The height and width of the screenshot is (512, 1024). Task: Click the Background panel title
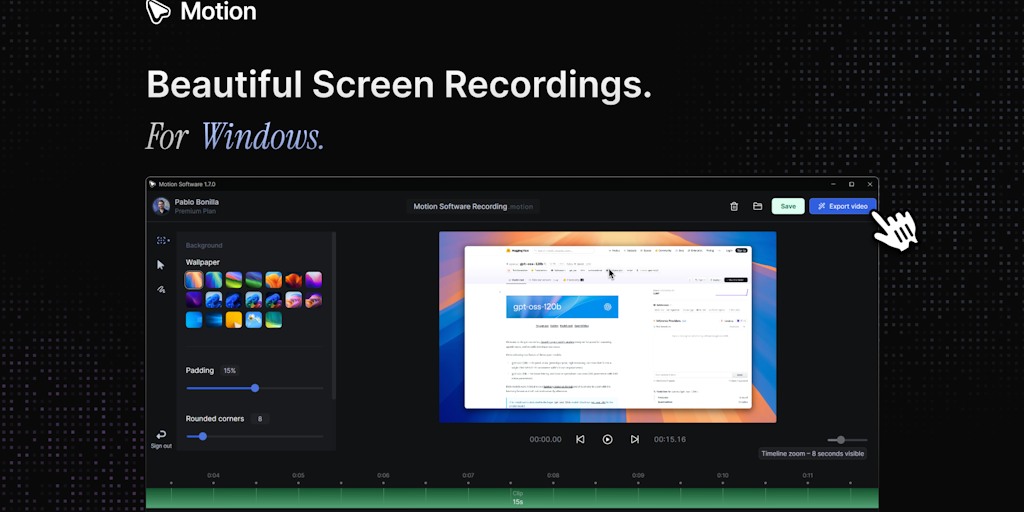[204, 246]
